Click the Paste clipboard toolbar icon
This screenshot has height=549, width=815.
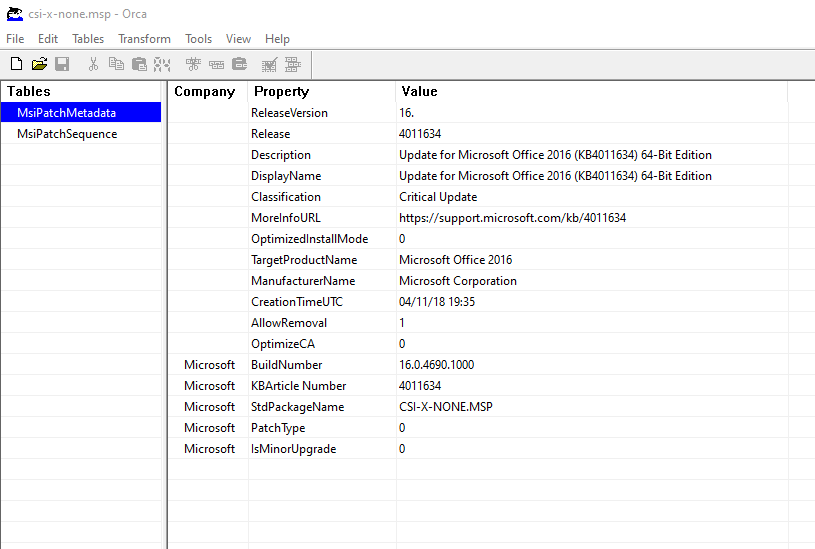pos(139,64)
